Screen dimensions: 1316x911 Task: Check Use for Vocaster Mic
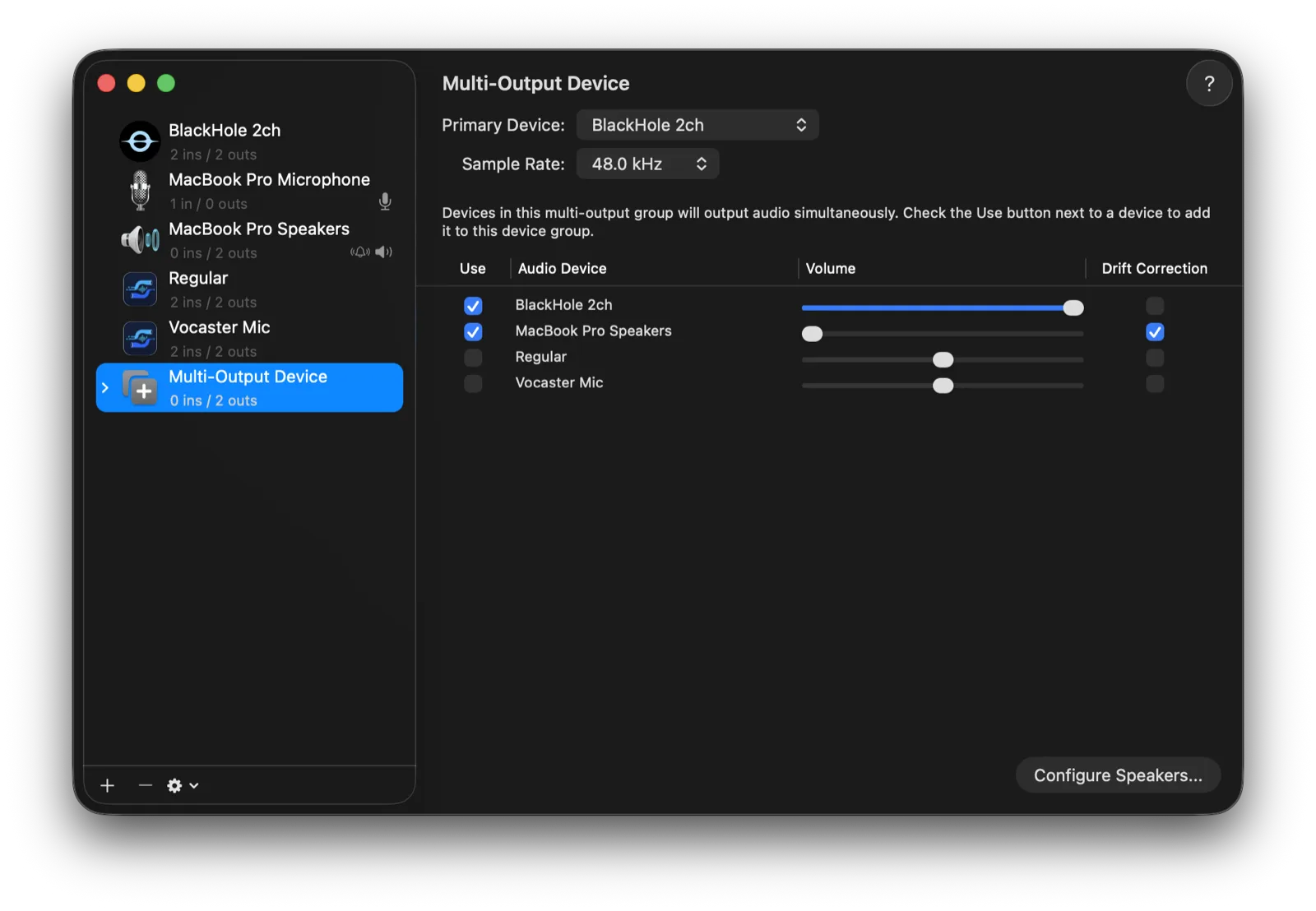pyautogui.click(x=473, y=383)
